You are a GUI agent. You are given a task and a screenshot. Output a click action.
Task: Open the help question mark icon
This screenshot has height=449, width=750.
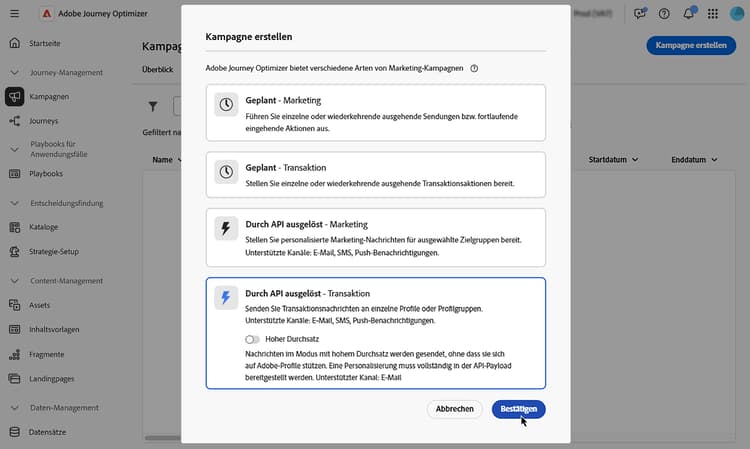(x=664, y=14)
